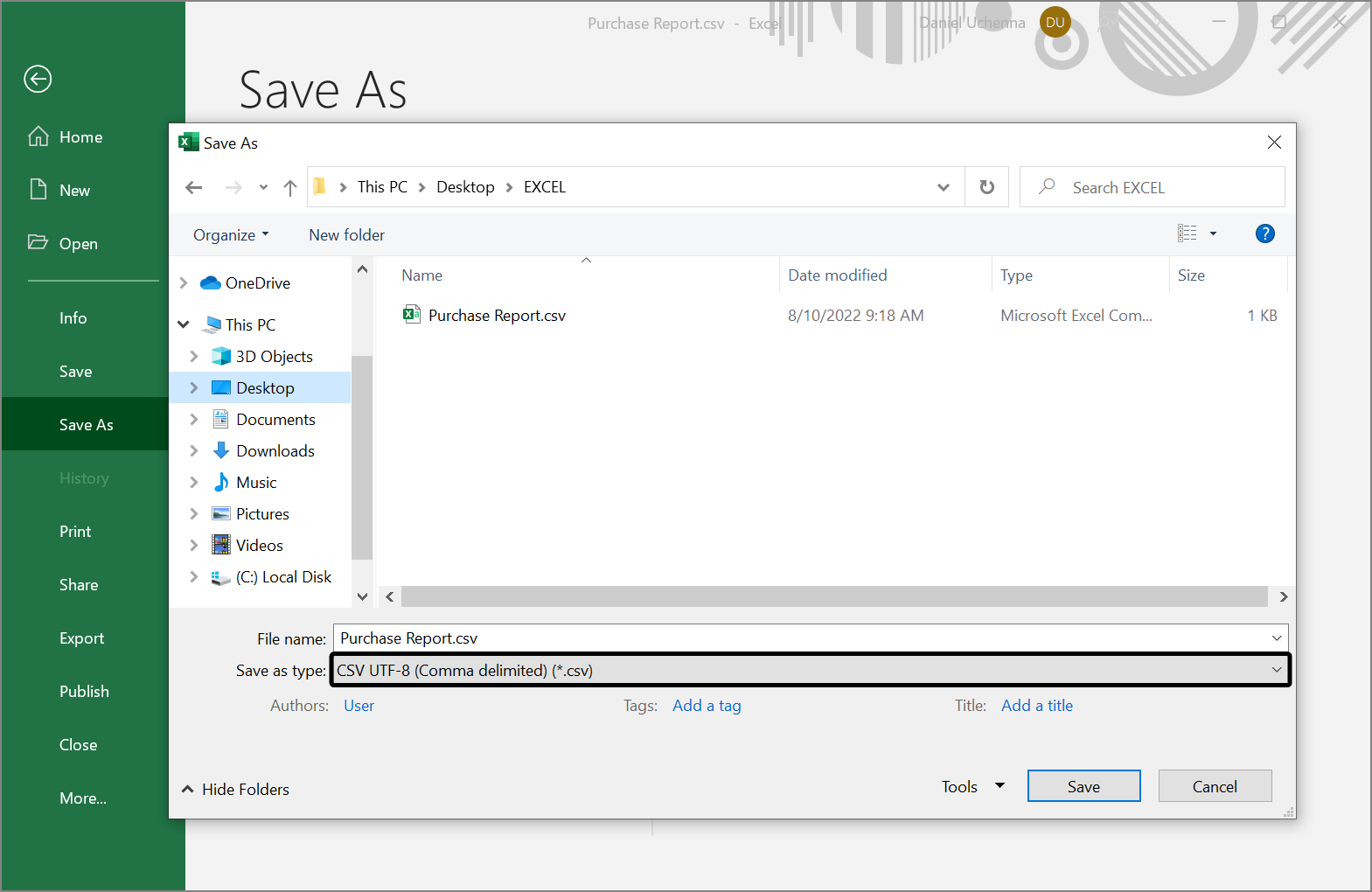
Task: Click the 3D Objects cube icon
Action: point(221,356)
